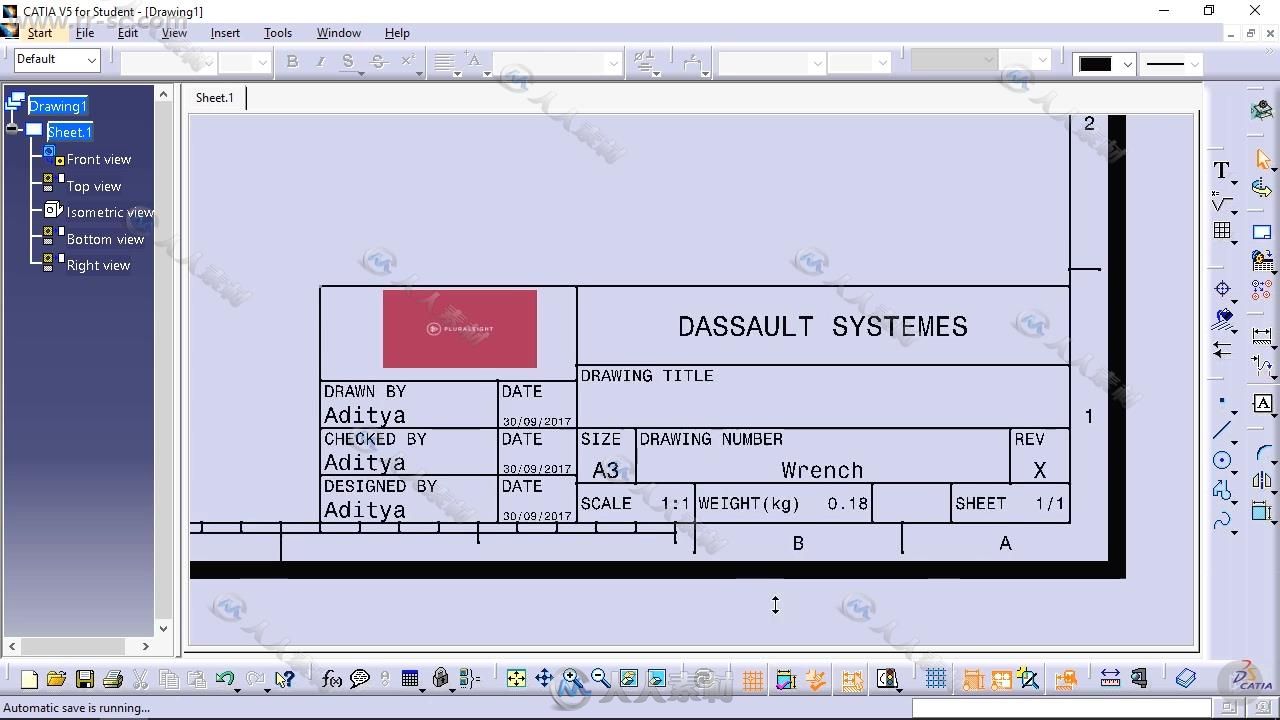Select the Dimensions tool icon
1280x720 pixels.
[x=1262, y=337]
